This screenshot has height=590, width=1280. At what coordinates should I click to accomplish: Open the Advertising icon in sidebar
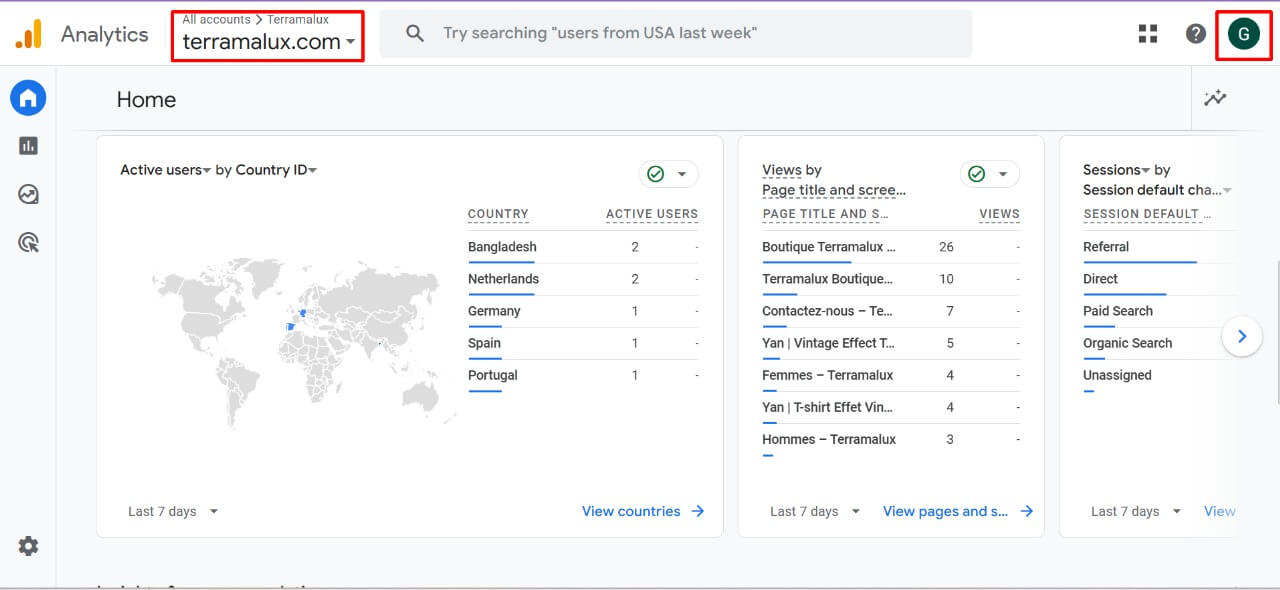[28, 242]
